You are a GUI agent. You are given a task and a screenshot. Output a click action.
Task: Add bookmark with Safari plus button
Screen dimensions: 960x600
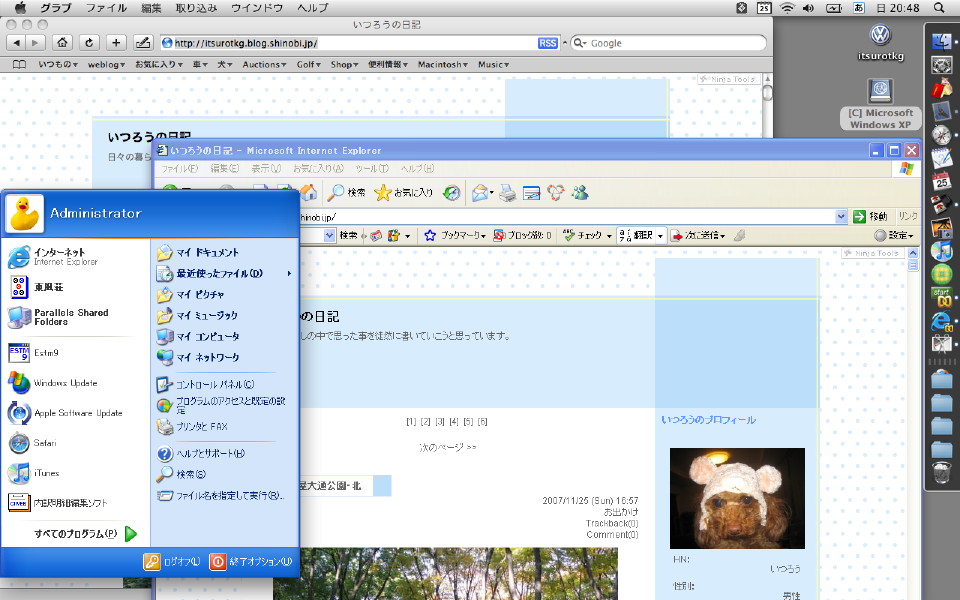point(116,43)
